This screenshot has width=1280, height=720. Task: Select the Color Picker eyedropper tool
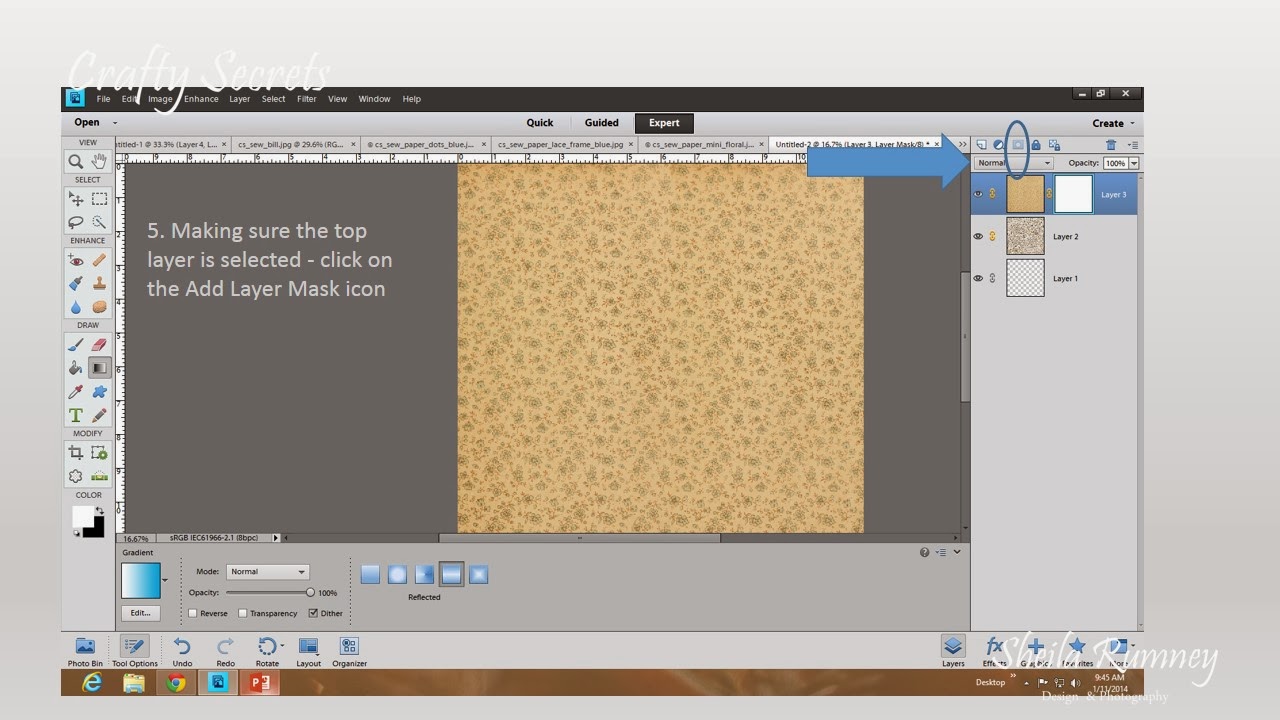(76, 393)
